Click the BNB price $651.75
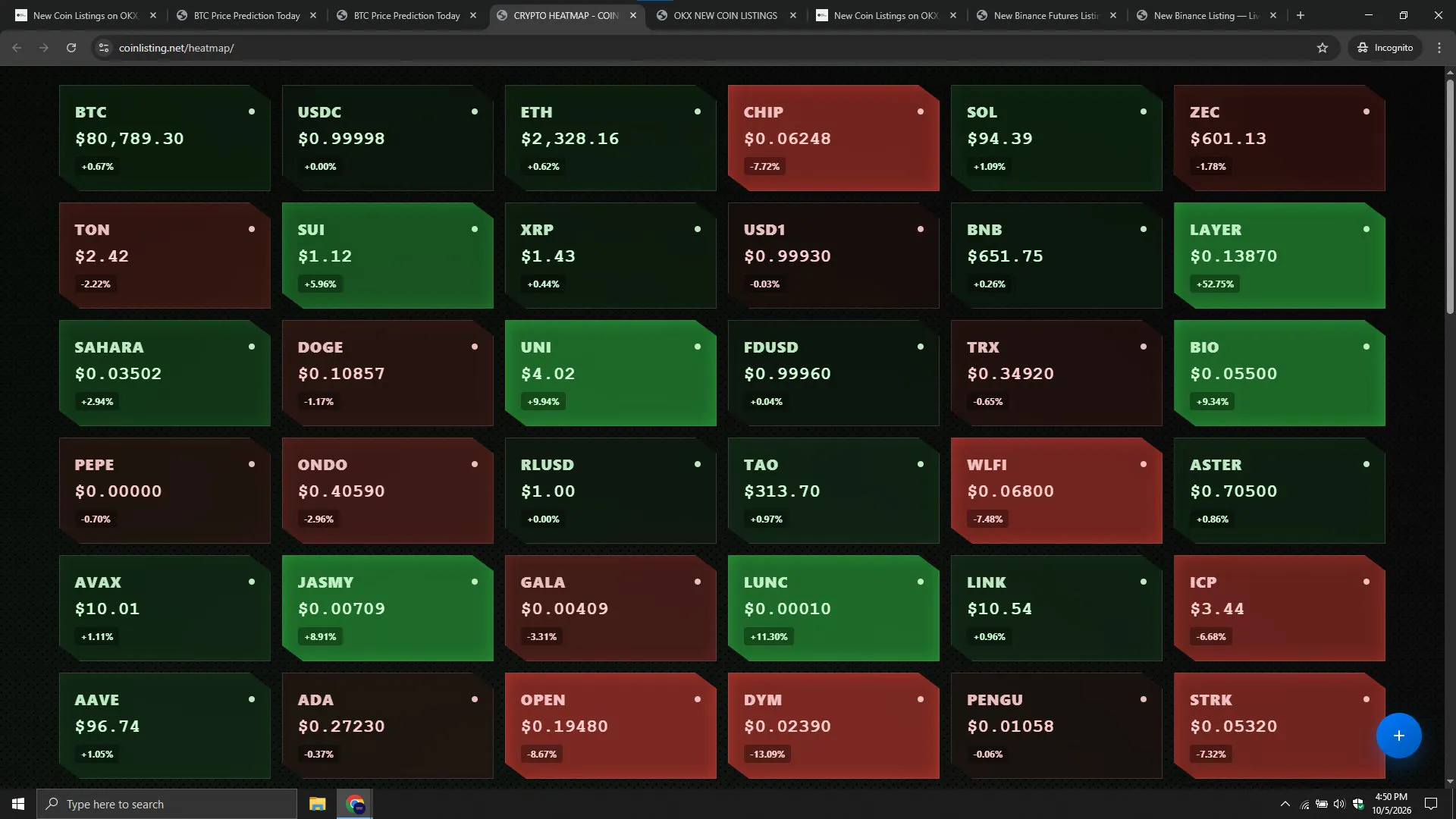This screenshot has height=819, width=1456. click(x=1006, y=256)
